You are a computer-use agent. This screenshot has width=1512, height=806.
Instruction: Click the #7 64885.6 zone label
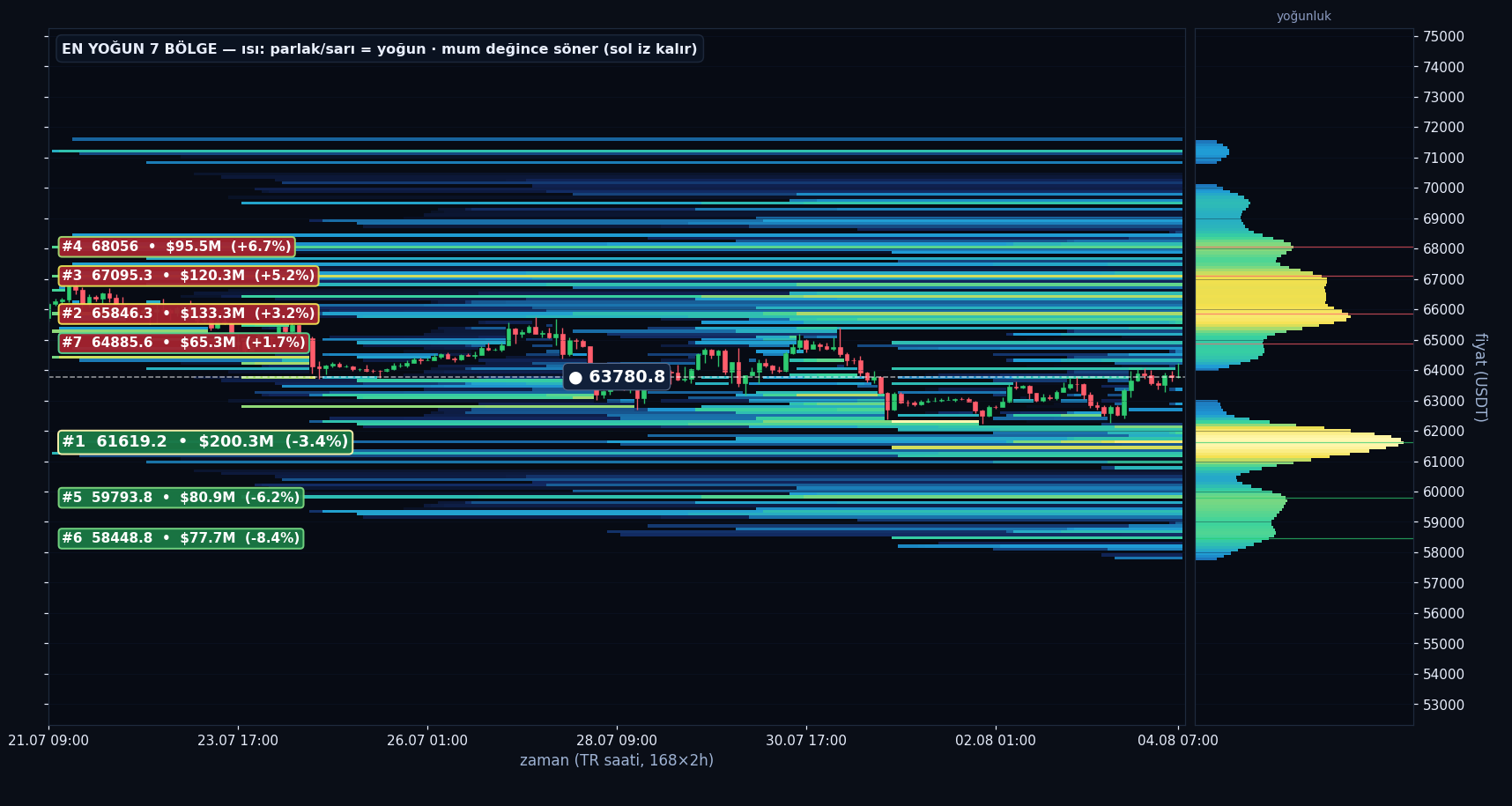pyautogui.click(x=183, y=343)
